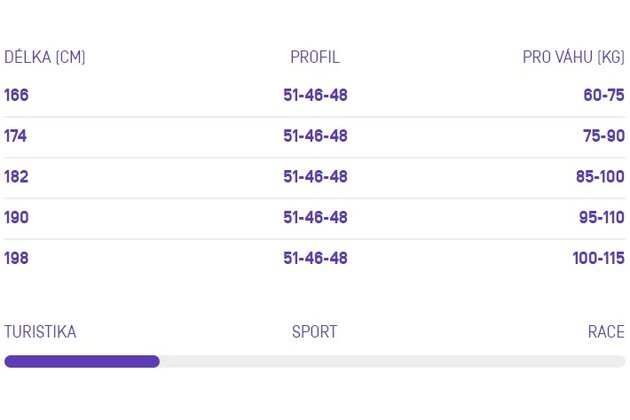
Task: Click the gray unfilled part of the bar
Action: 393,361
